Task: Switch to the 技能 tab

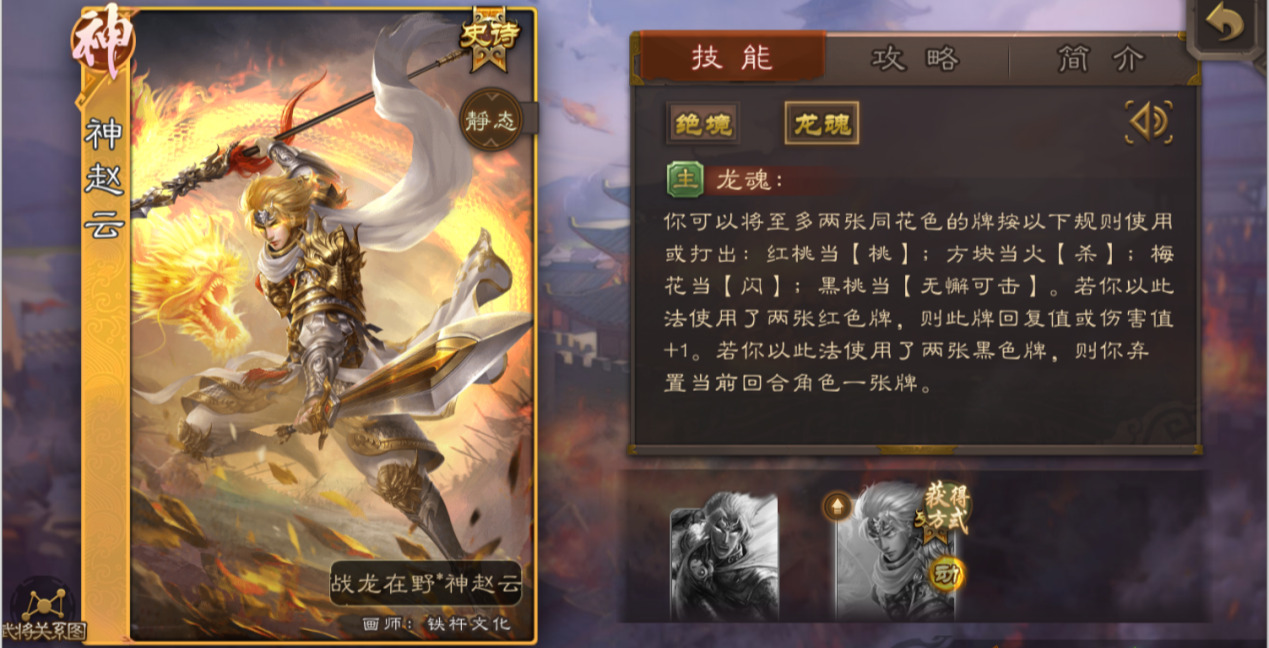Action: coord(733,58)
